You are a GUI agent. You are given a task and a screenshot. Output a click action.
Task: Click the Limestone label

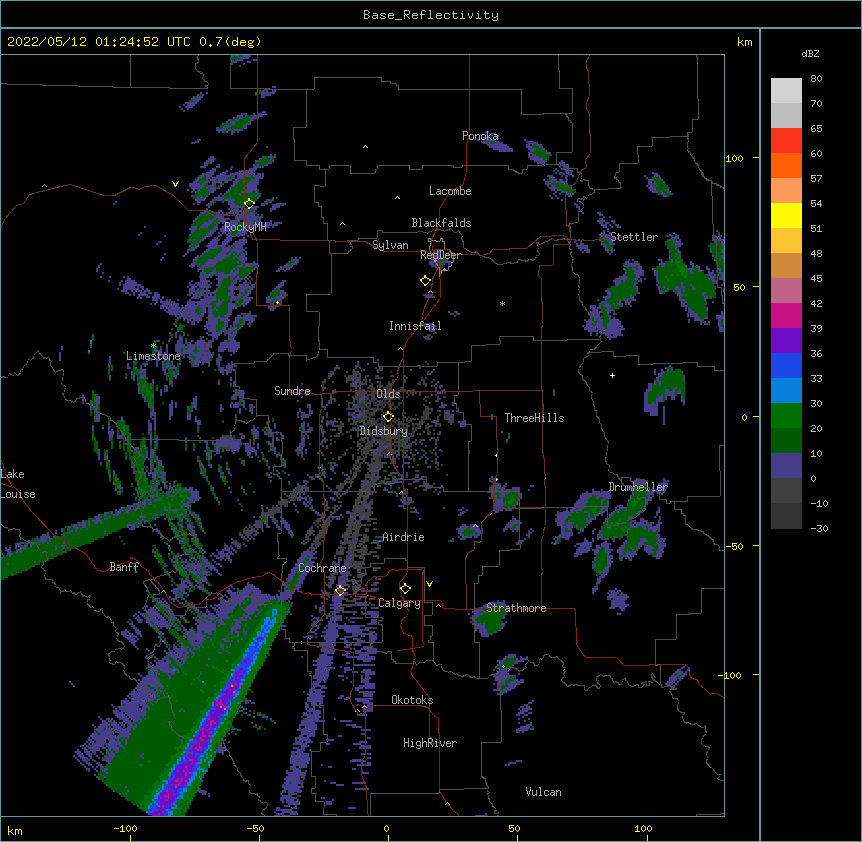tap(153, 356)
